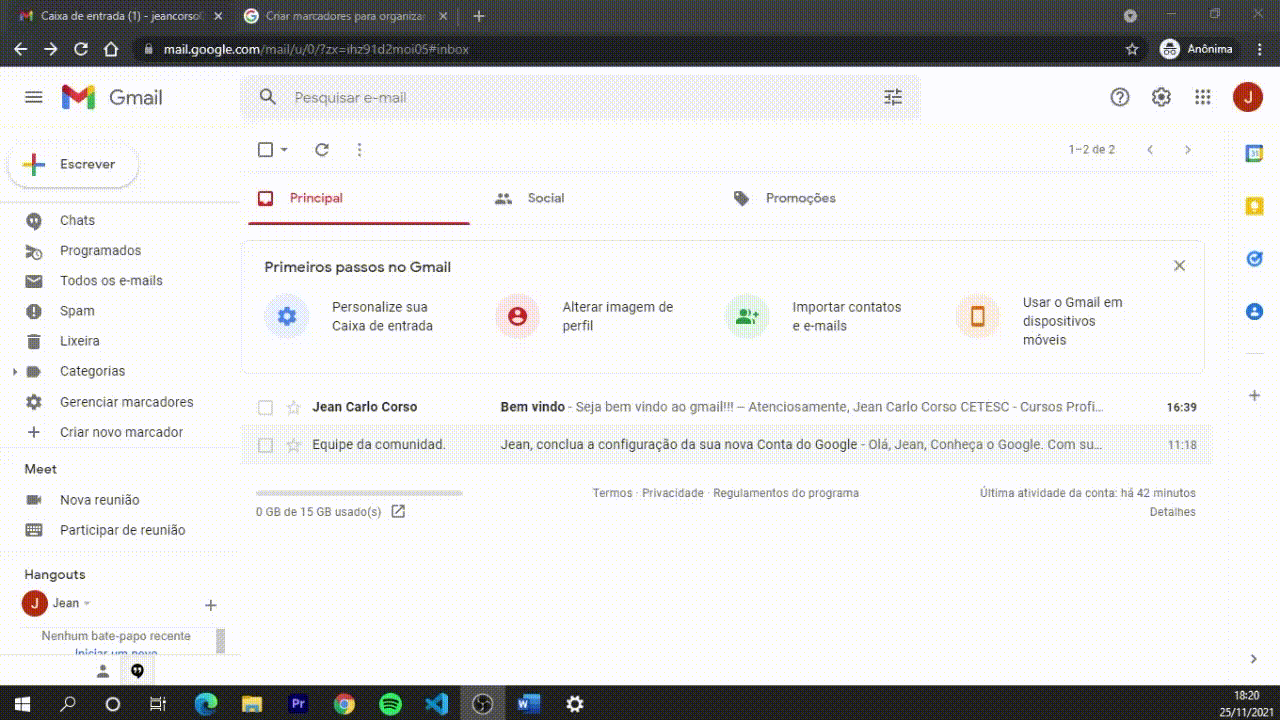Image resolution: width=1280 pixels, height=720 pixels.
Task: Go to browser home page
Action: click(111, 49)
